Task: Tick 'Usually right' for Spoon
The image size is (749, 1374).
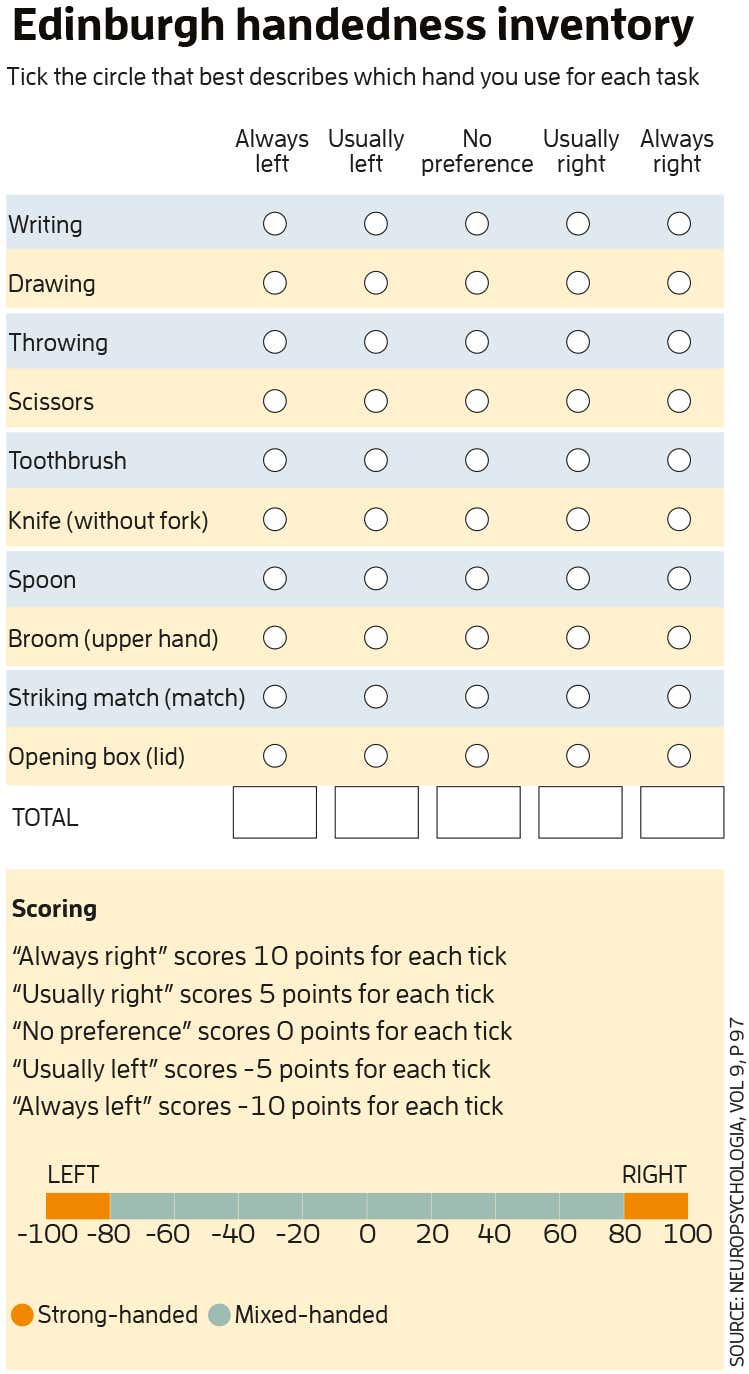Action: 578,578
